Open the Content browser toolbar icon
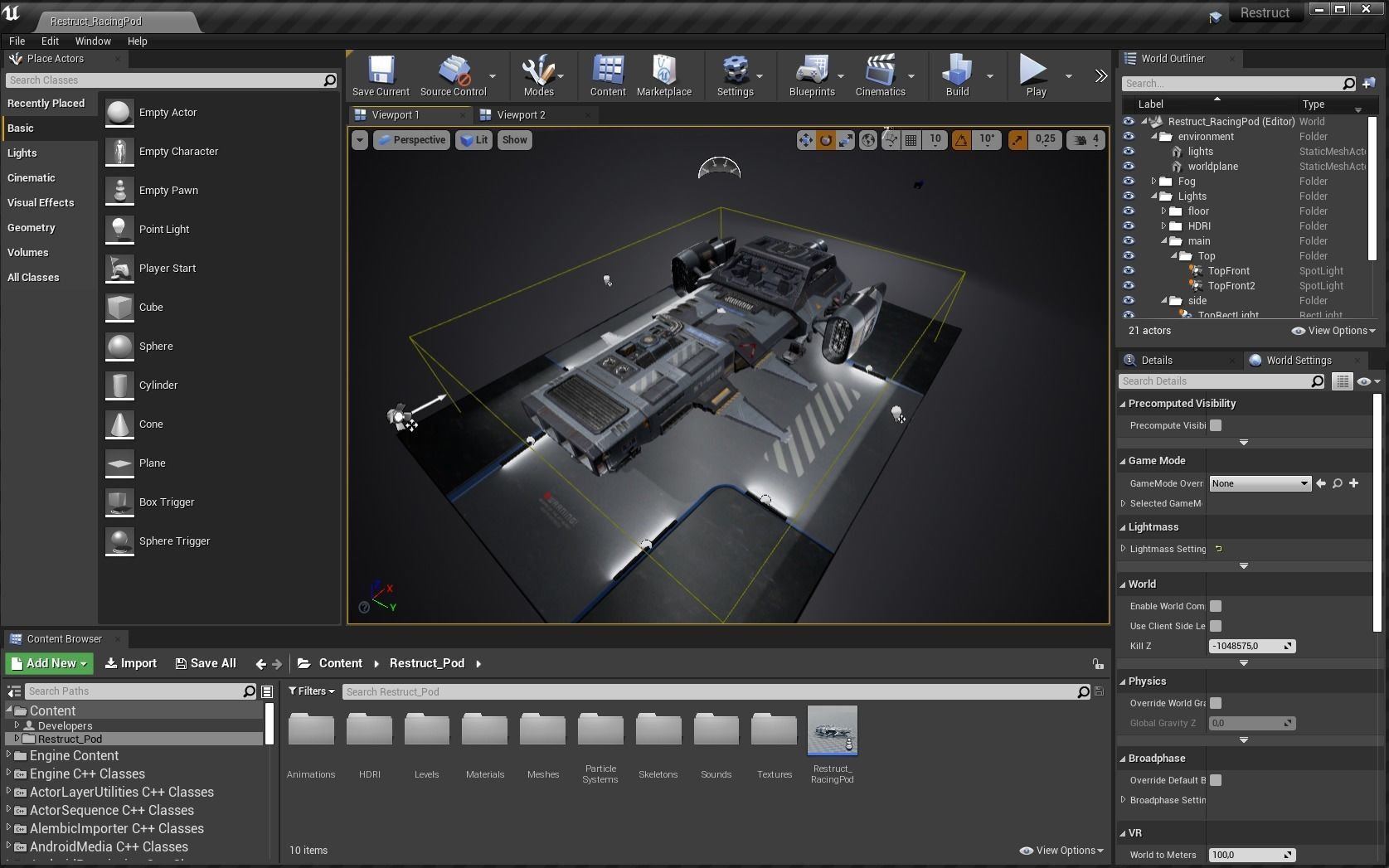The image size is (1389, 868). coord(608,75)
